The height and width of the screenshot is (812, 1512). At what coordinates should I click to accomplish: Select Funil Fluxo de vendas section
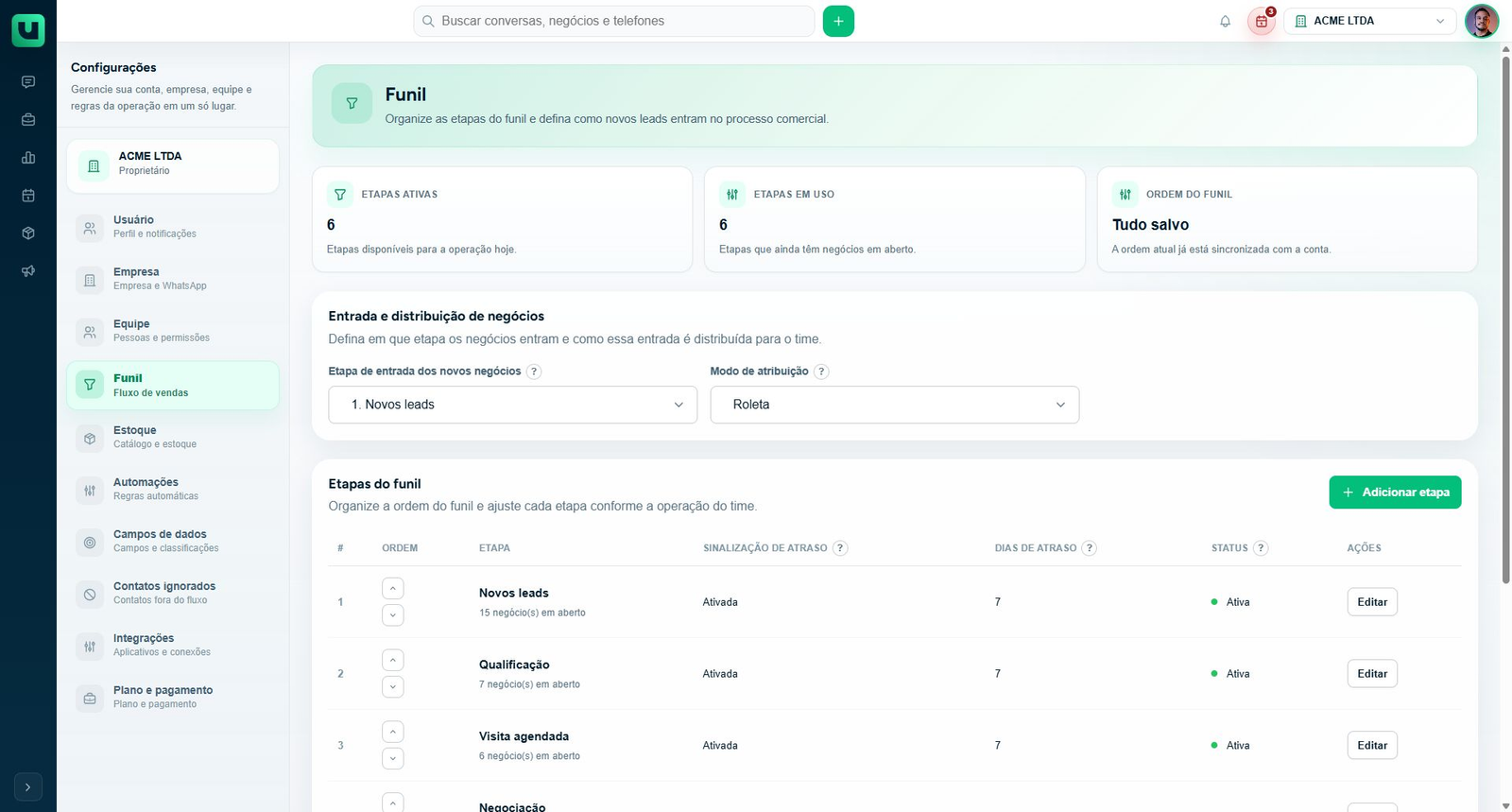point(173,385)
